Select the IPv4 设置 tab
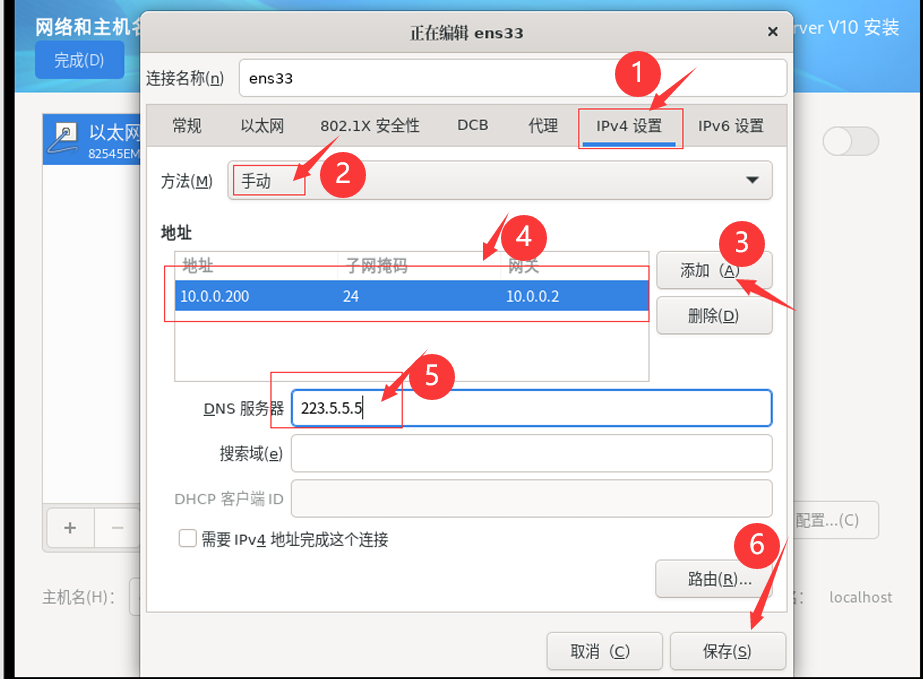This screenshot has height=679, width=923. 629,125
